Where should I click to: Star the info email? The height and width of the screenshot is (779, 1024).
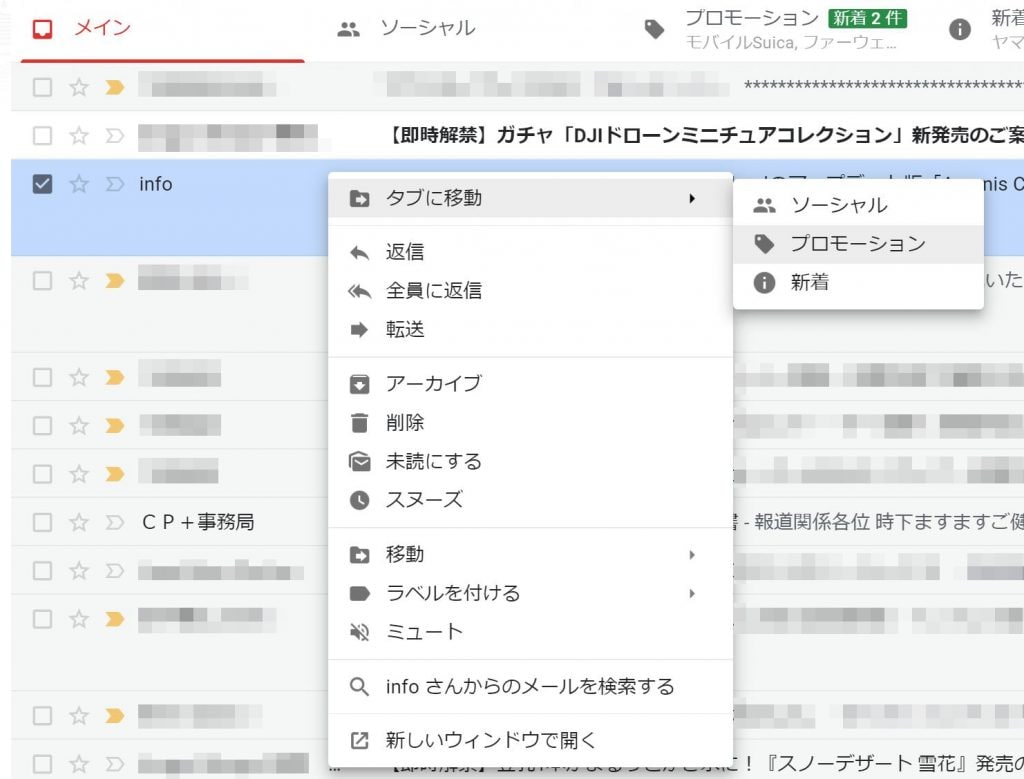pos(79,184)
